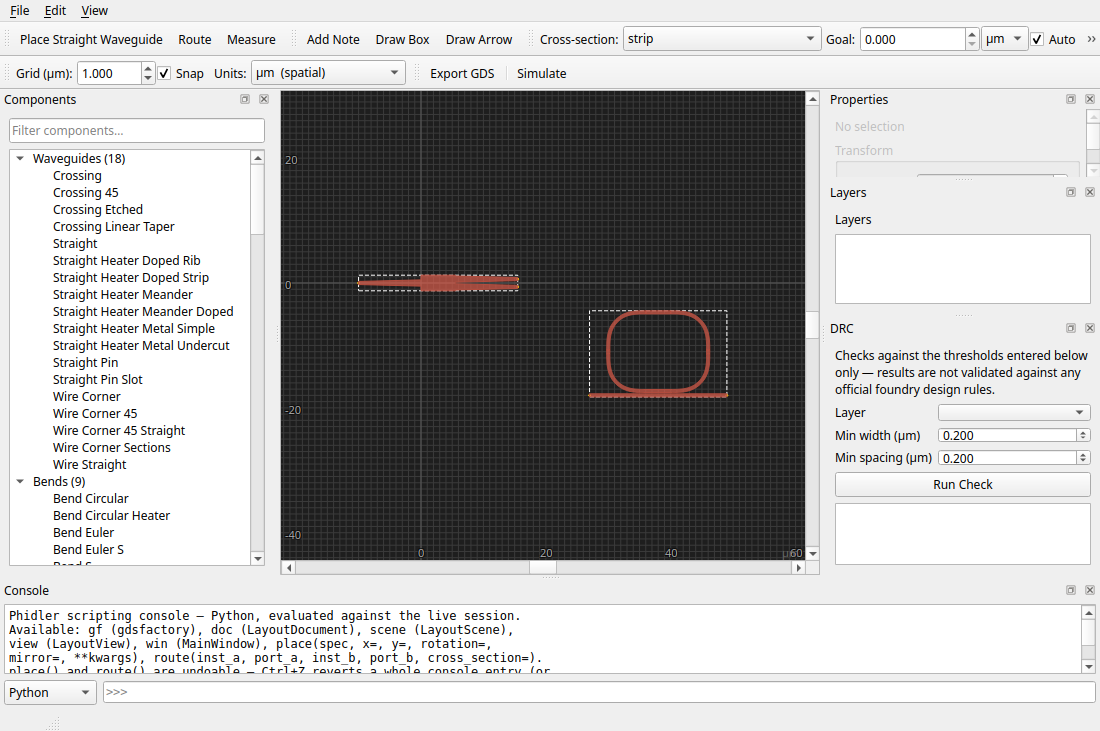Viewport: 1100px width, 731px height.
Task: Close the Console panel
Action: [x=1089, y=591]
